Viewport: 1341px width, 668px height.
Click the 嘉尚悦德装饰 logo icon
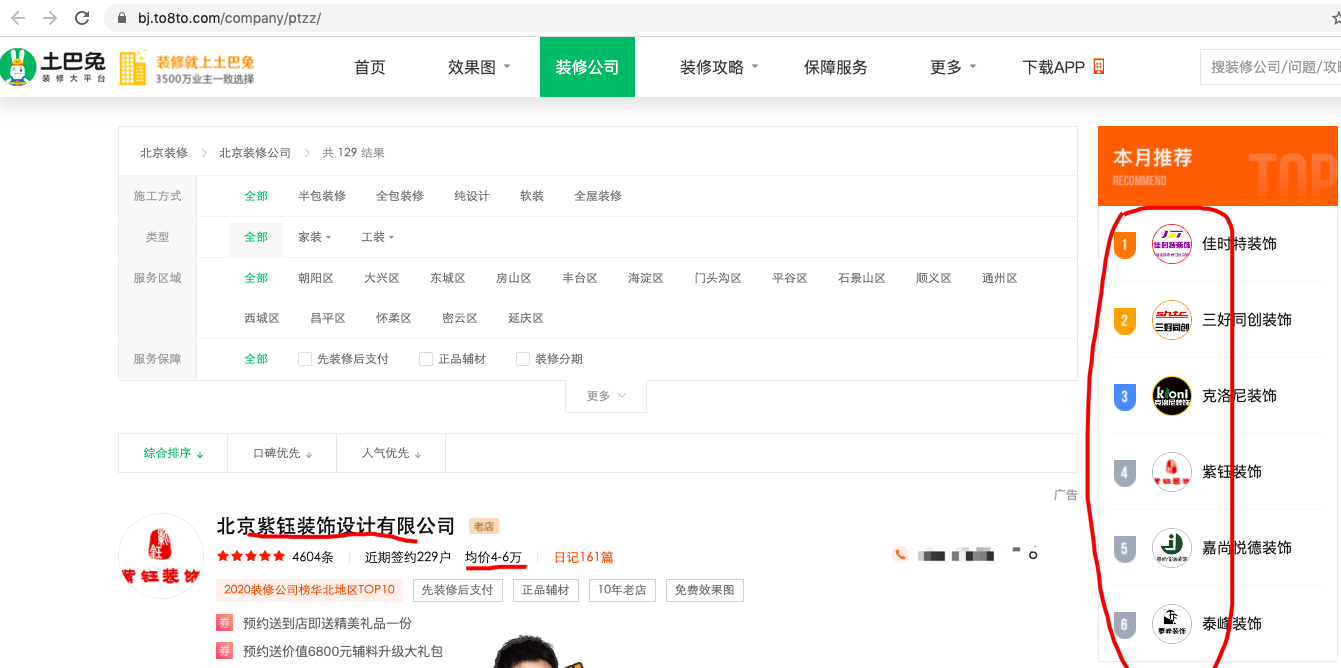point(1171,548)
